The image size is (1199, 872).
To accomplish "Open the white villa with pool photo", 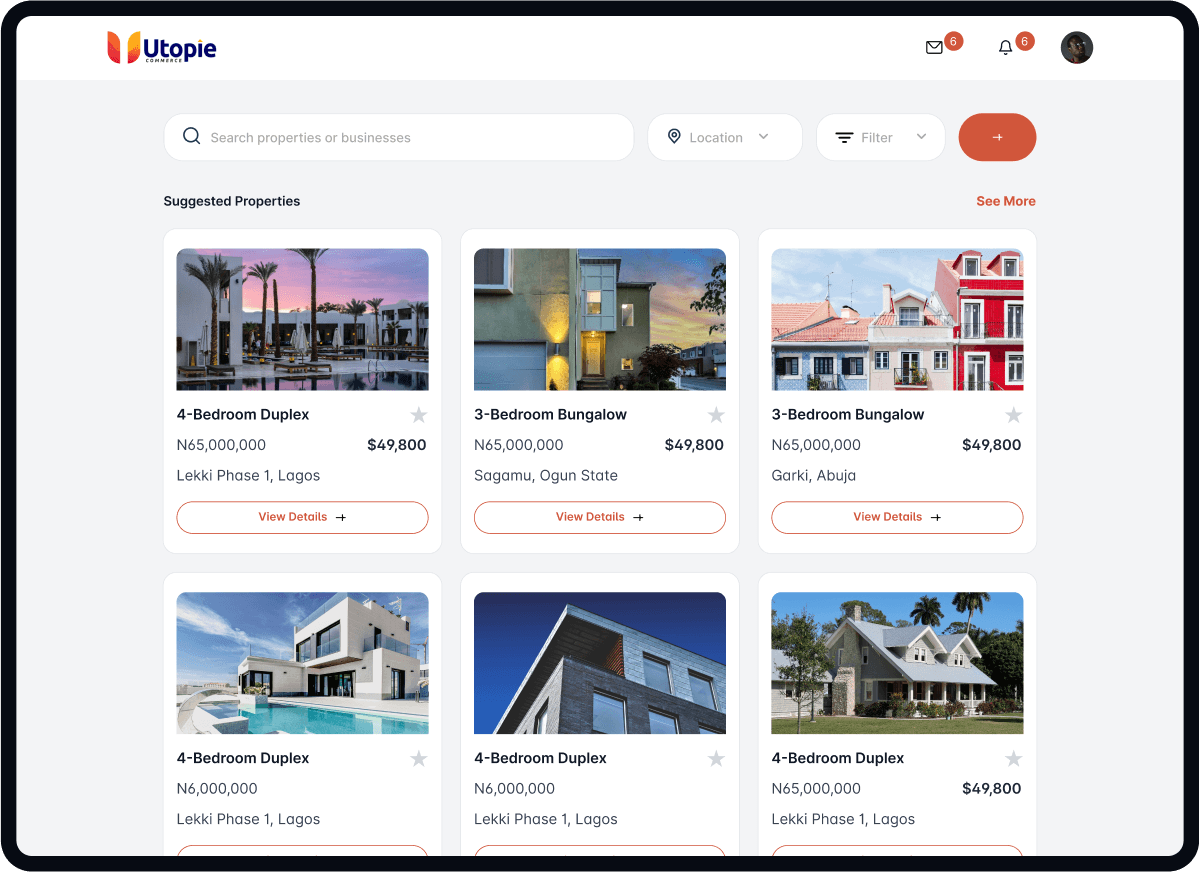I will [x=302, y=663].
